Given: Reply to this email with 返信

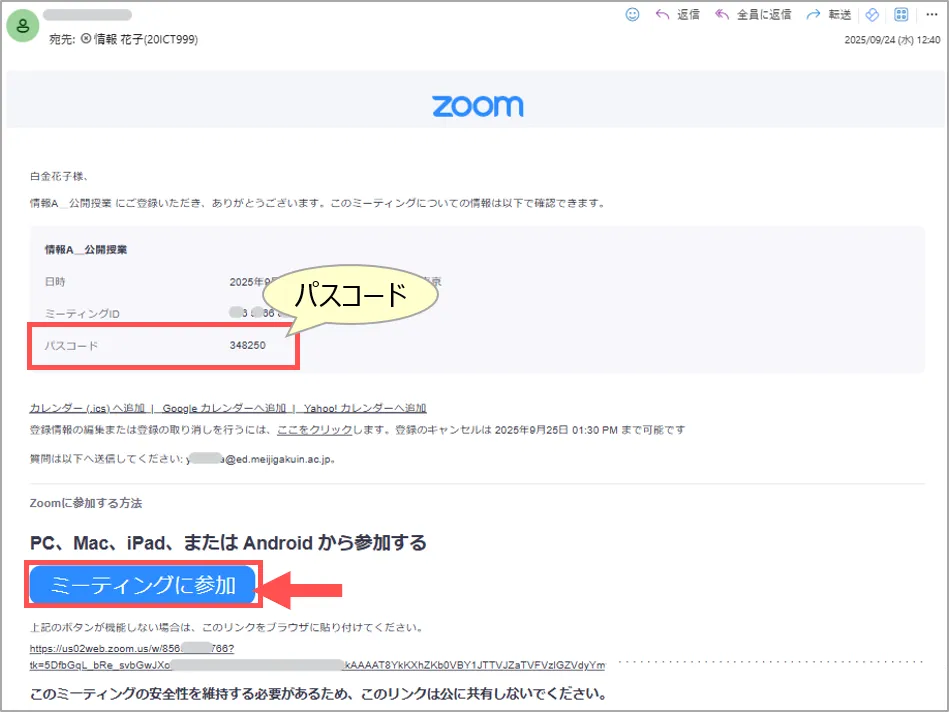Looking at the screenshot, I should click(x=677, y=14).
